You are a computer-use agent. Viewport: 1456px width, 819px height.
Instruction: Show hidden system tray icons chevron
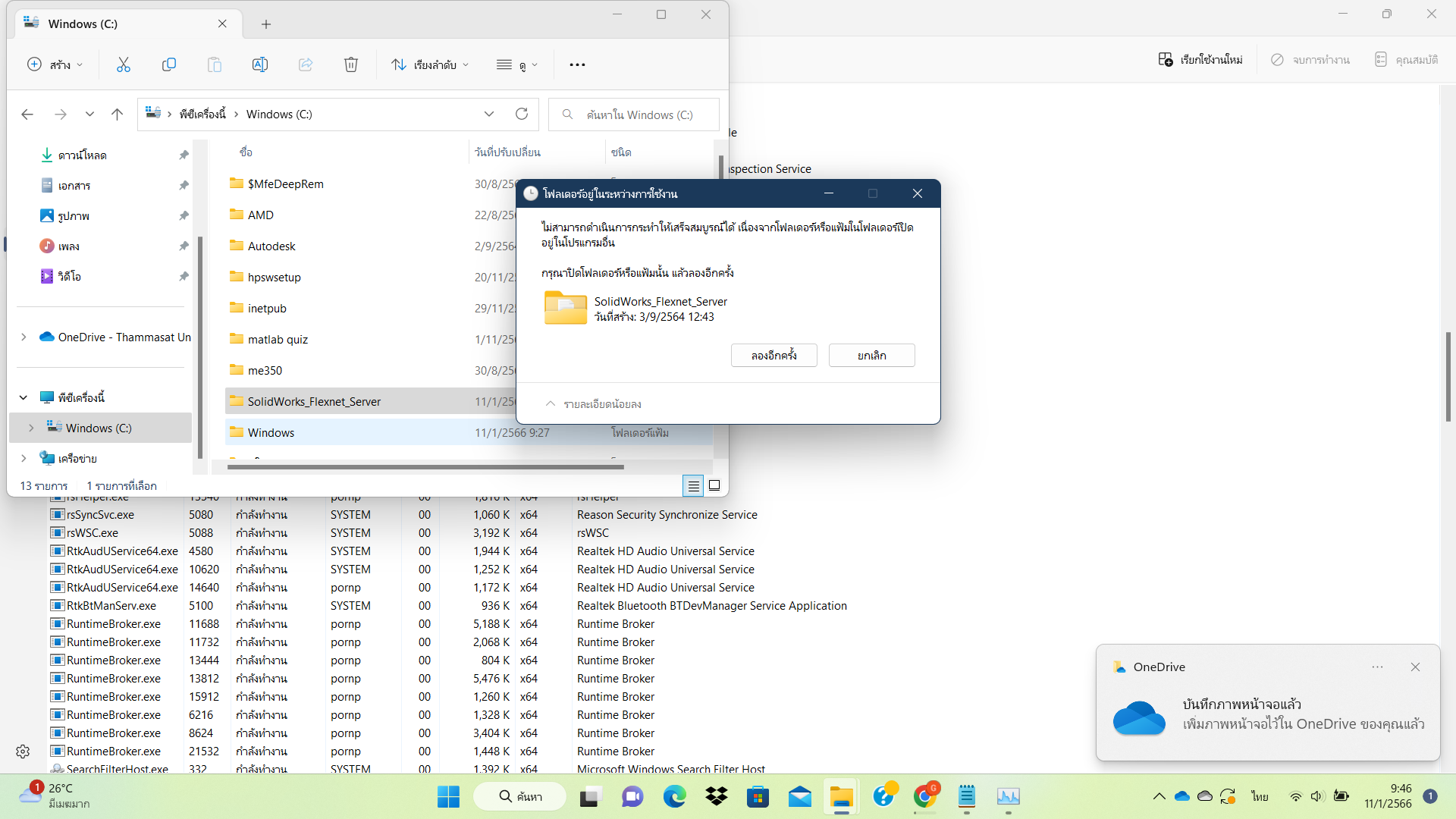coord(1159,796)
